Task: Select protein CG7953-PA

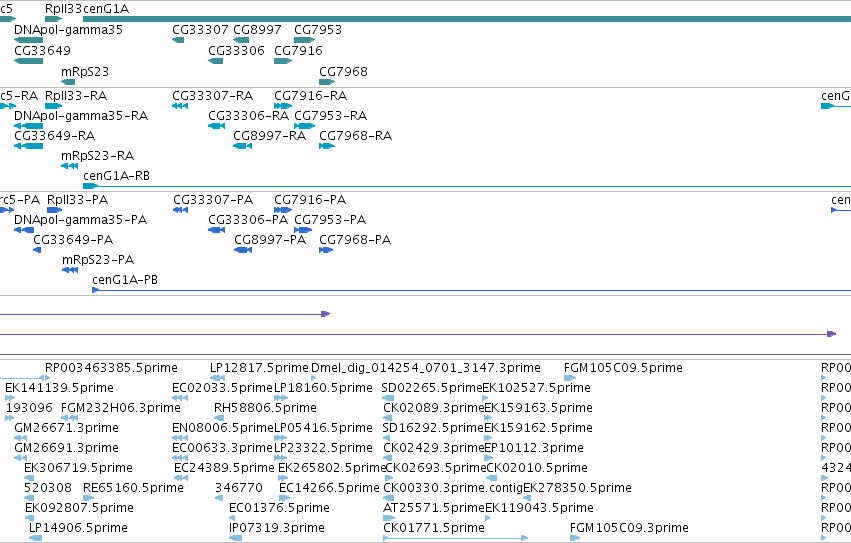Action: point(303,230)
